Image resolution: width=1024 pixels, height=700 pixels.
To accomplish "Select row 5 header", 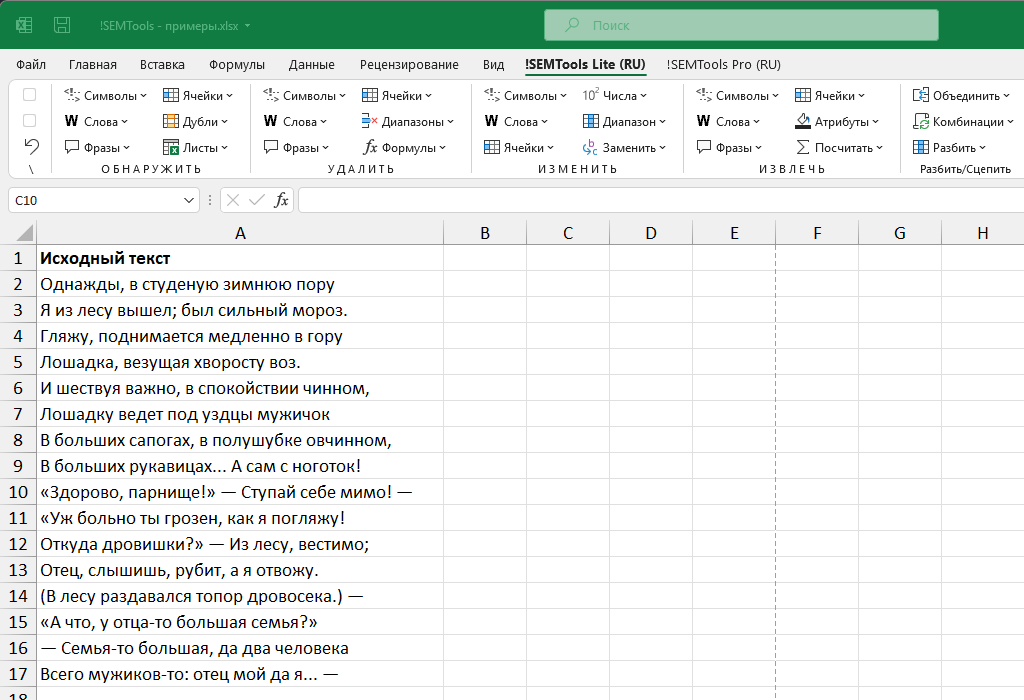I will [x=18, y=362].
